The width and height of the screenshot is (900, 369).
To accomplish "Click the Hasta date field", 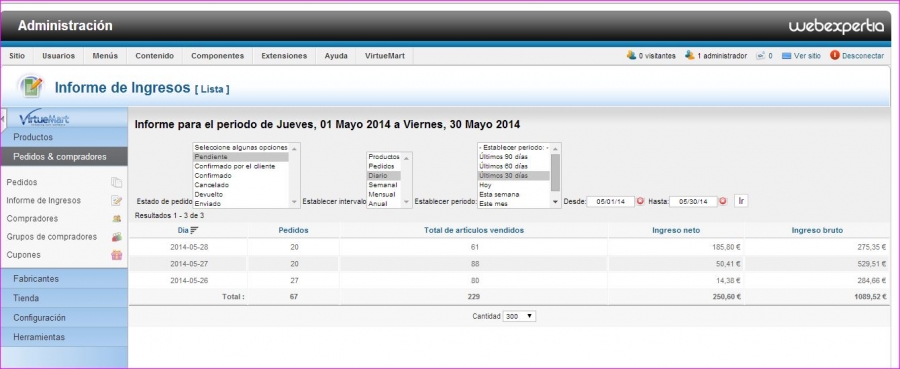I will [x=693, y=201].
